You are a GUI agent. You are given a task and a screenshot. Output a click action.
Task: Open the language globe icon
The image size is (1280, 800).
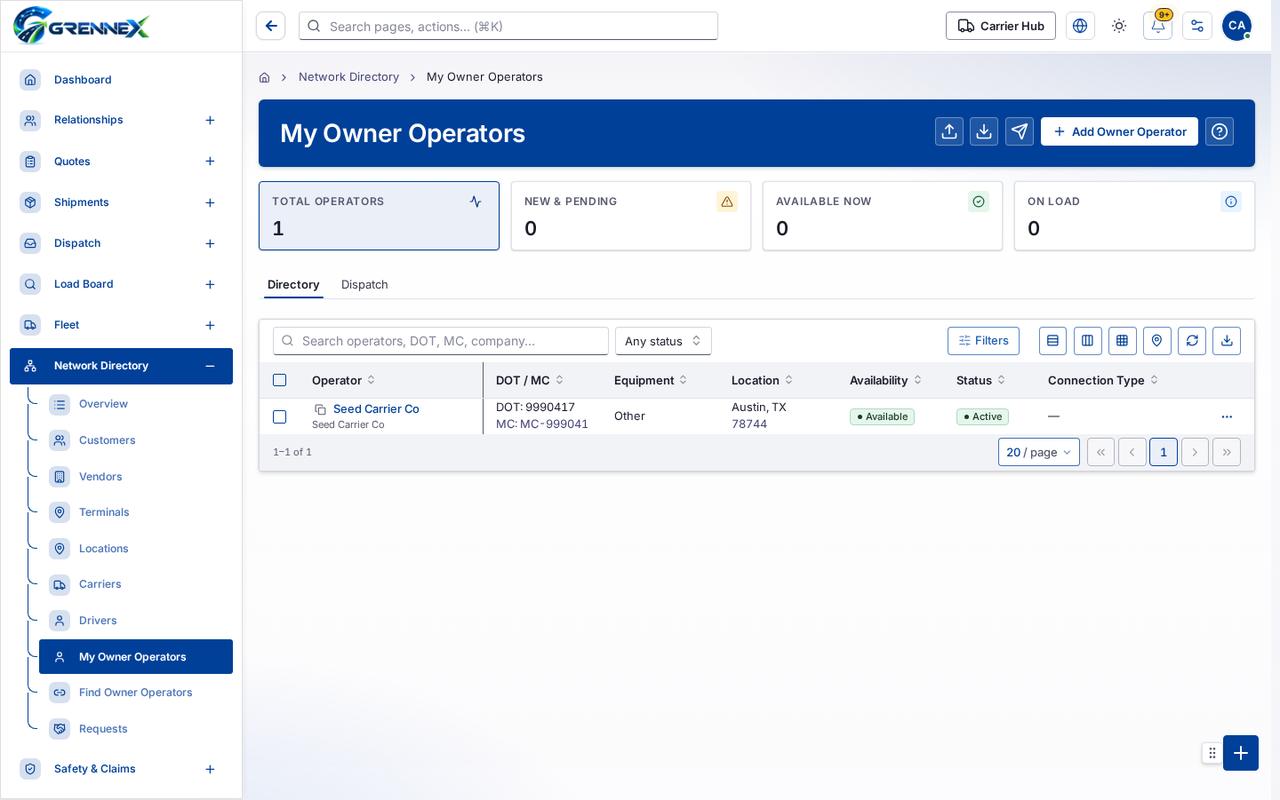tap(1080, 26)
